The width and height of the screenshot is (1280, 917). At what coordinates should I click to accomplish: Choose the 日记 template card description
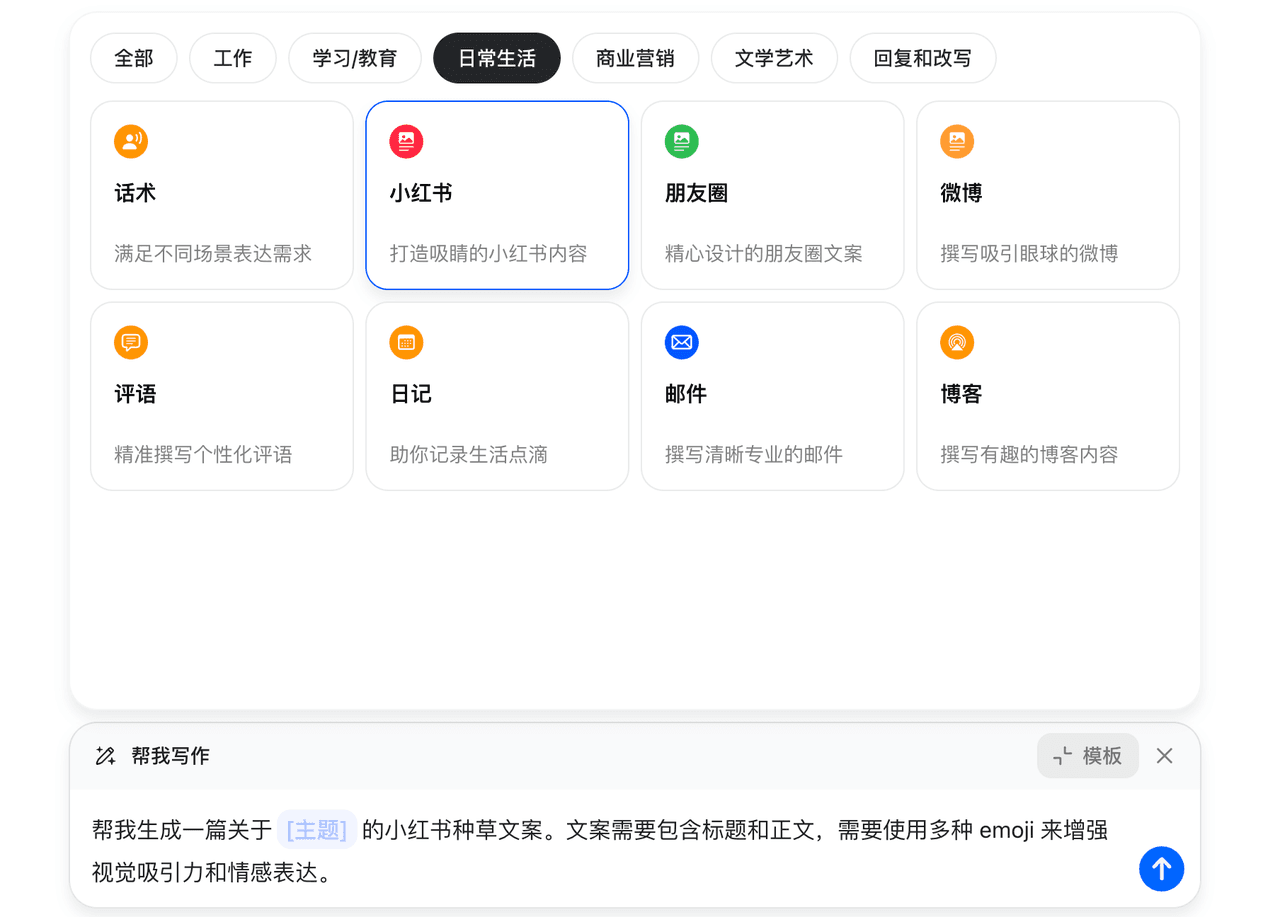click(x=468, y=455)
